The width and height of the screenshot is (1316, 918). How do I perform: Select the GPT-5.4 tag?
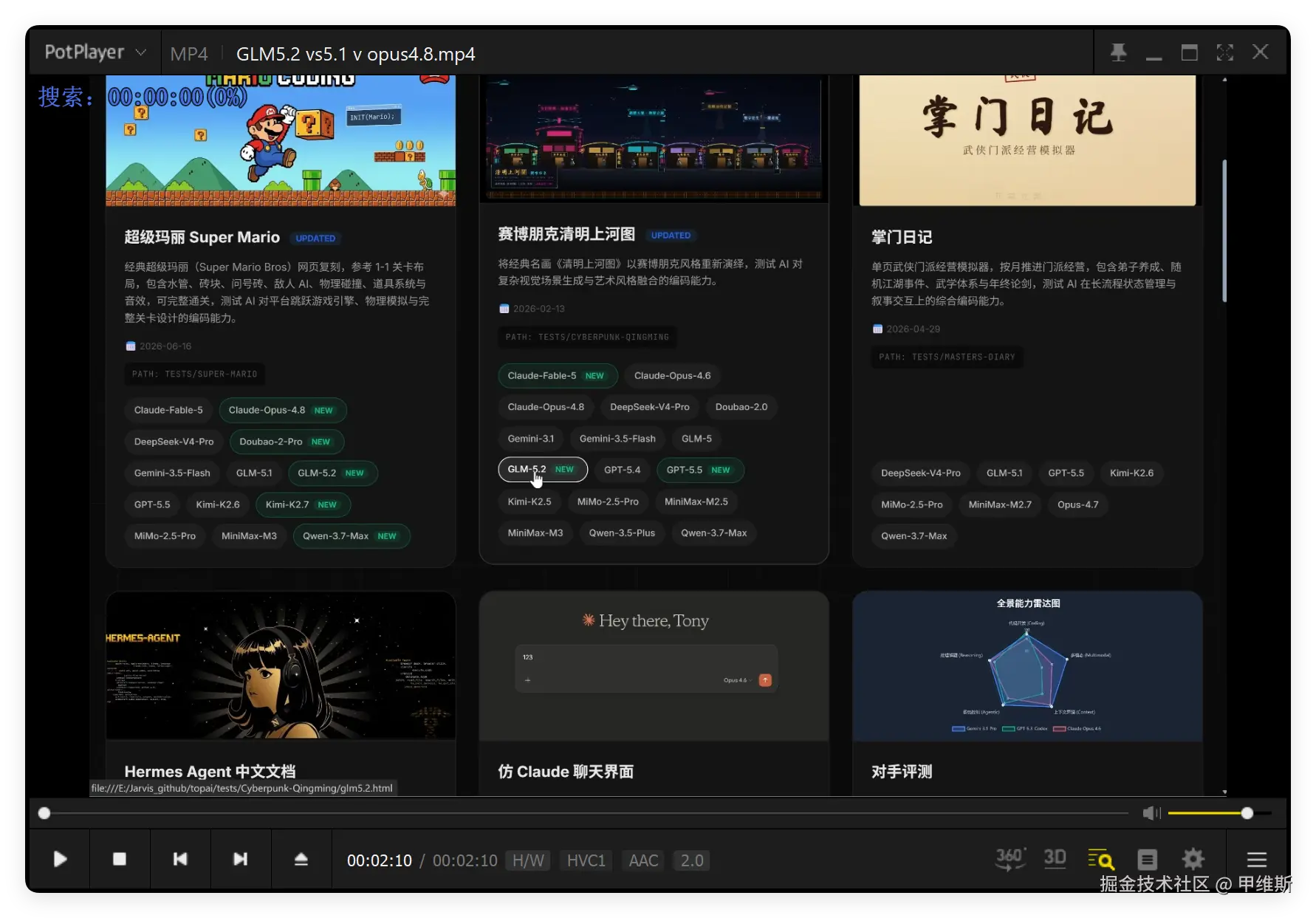[x=622, y=470]
